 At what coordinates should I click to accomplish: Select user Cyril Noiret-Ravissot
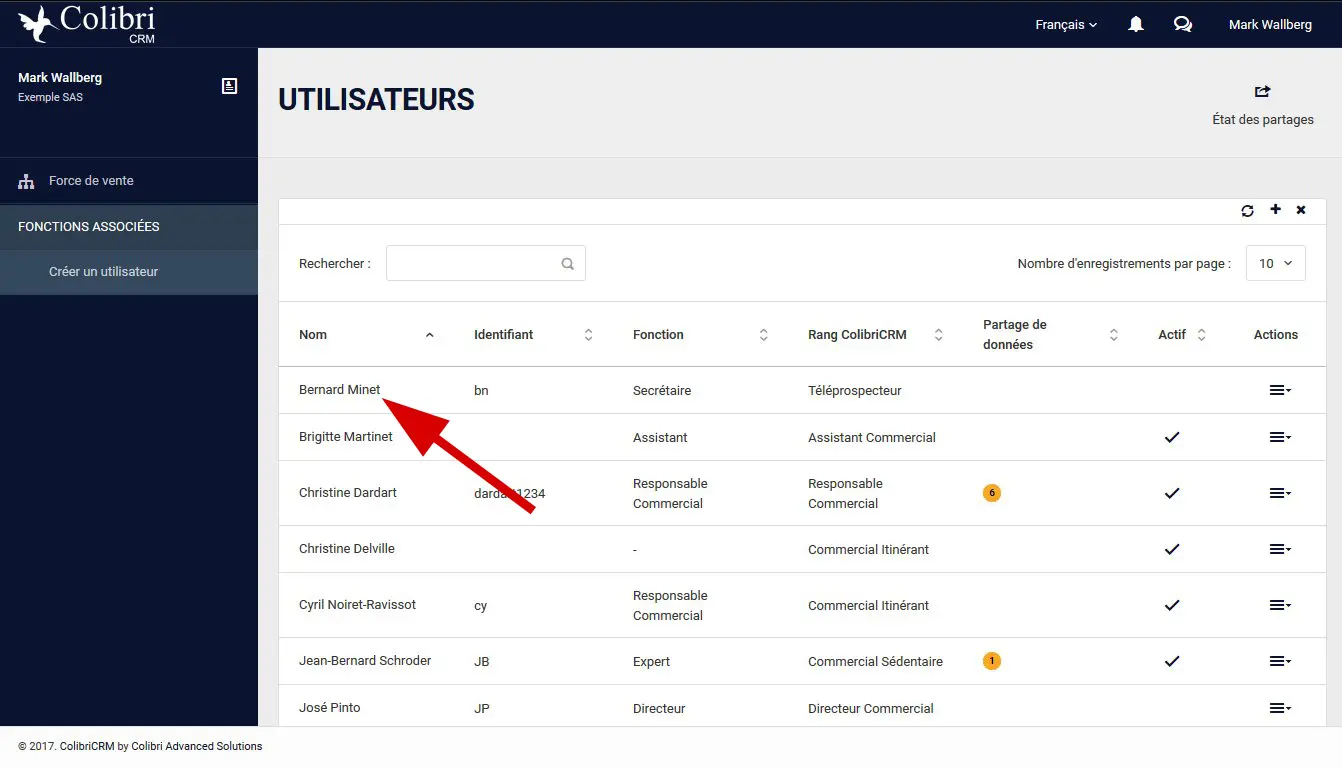click(357, 605)
